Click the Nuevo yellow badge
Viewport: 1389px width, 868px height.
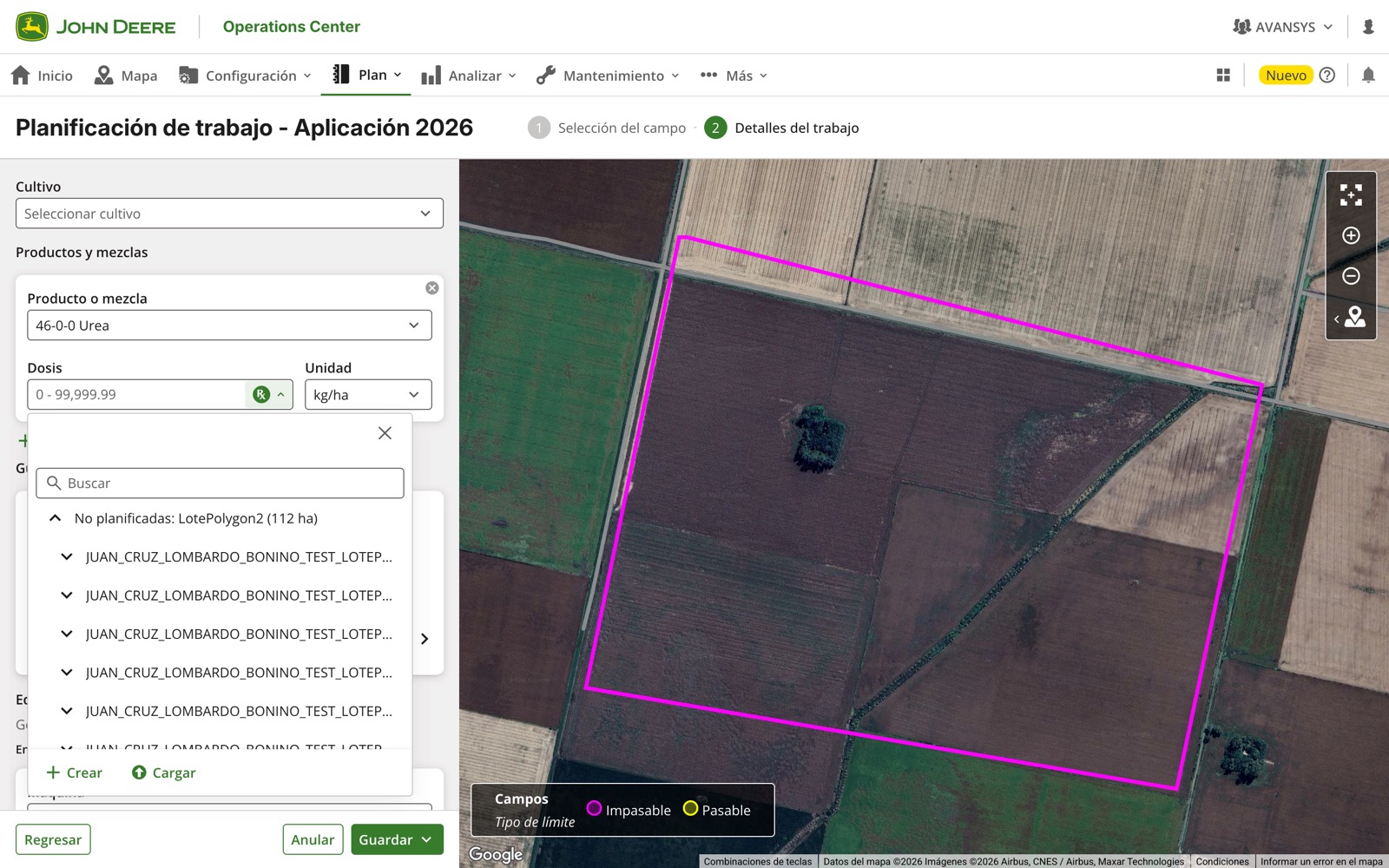[x=1286, y=76]
